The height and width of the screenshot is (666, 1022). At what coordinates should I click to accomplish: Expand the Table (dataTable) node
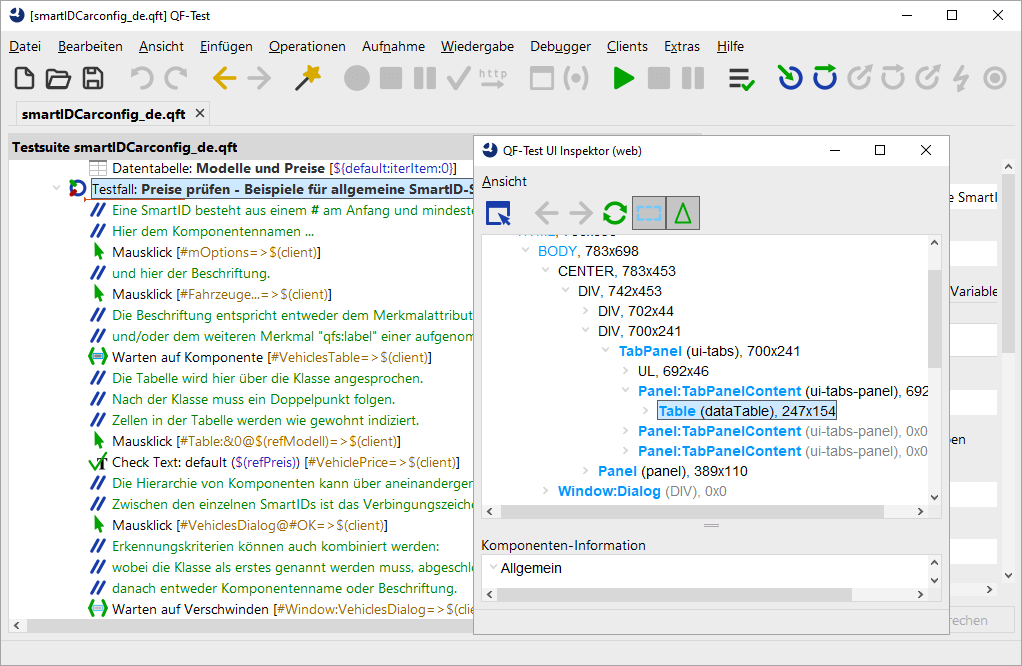(x=645, y=411)
